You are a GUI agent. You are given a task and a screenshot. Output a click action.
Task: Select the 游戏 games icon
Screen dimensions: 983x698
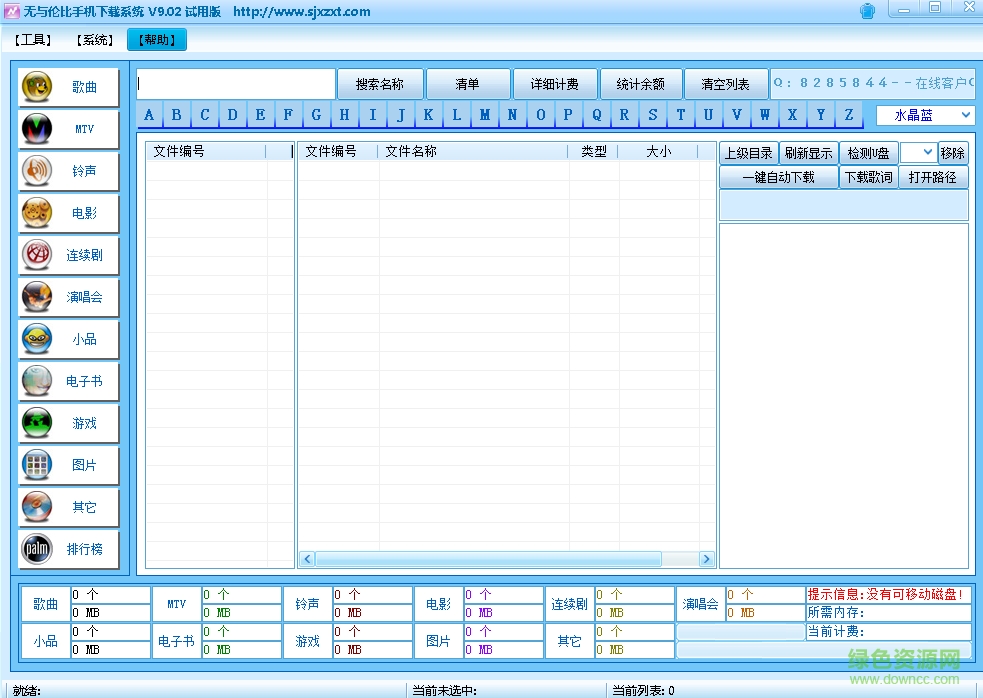pyautogui.click(x=37, y=424)
